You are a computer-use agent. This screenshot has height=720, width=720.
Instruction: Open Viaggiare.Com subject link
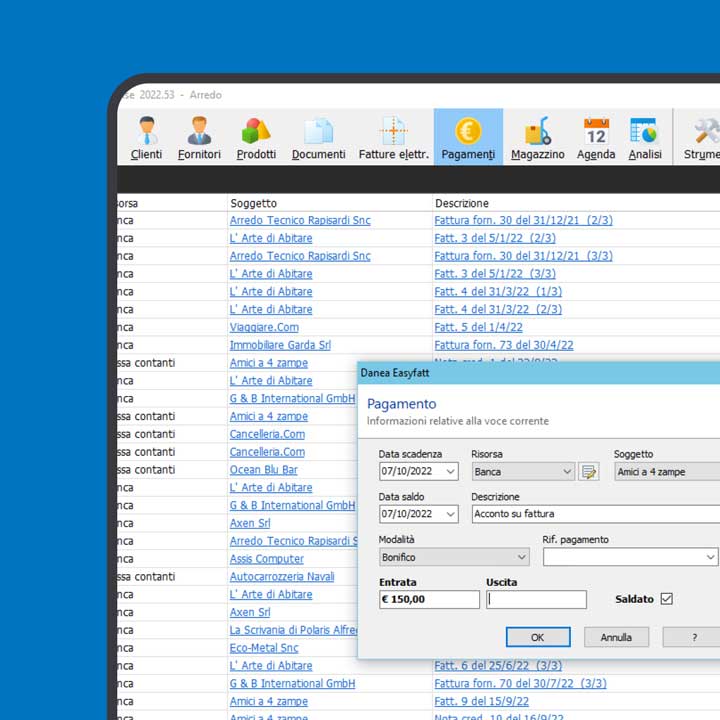(x=264, y=327)
